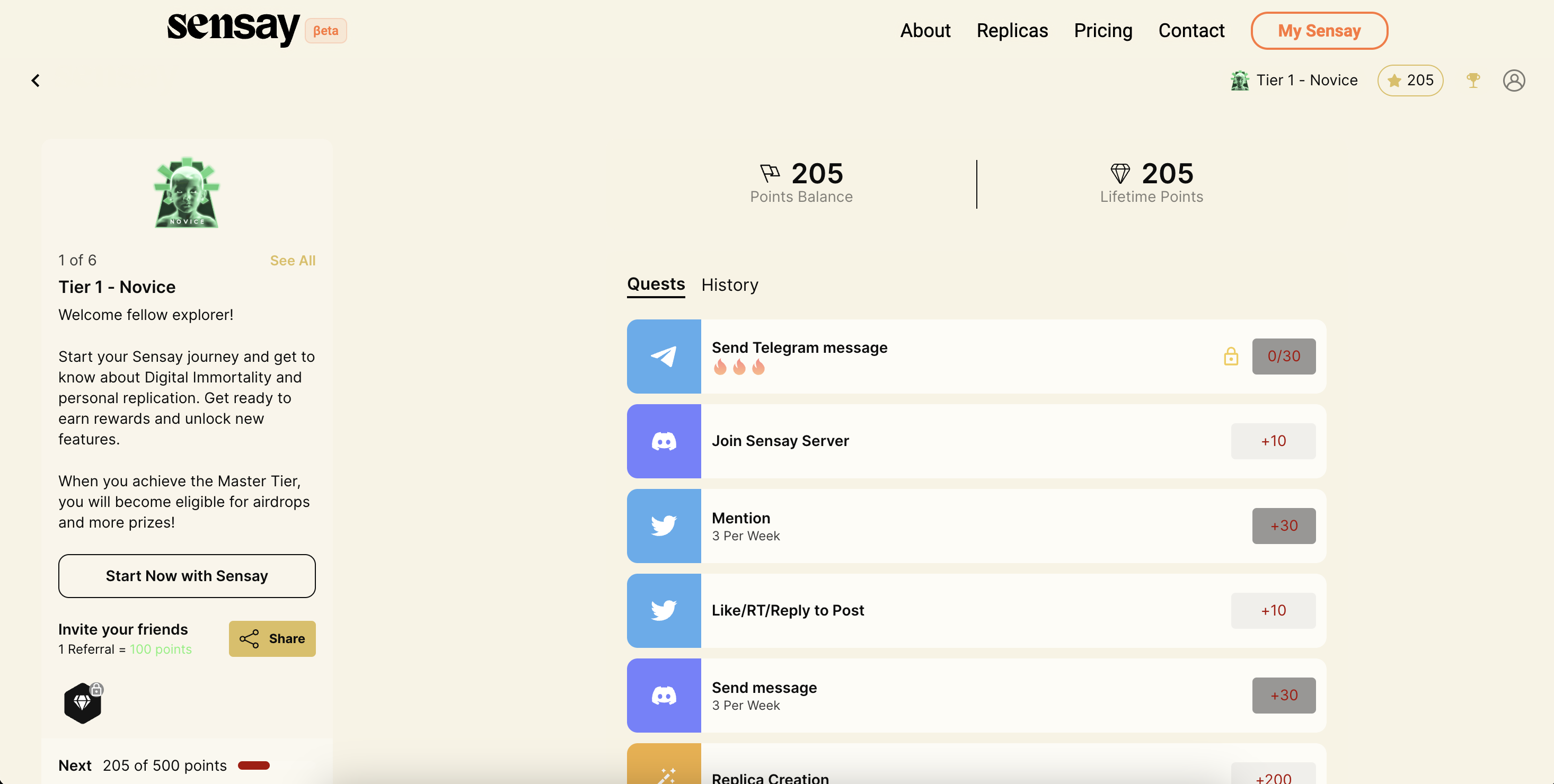Click +10 reward for Like/RT/Reply to Post
The image size is (1554, 784).
pyautogui.click(x=1274, y=611)
